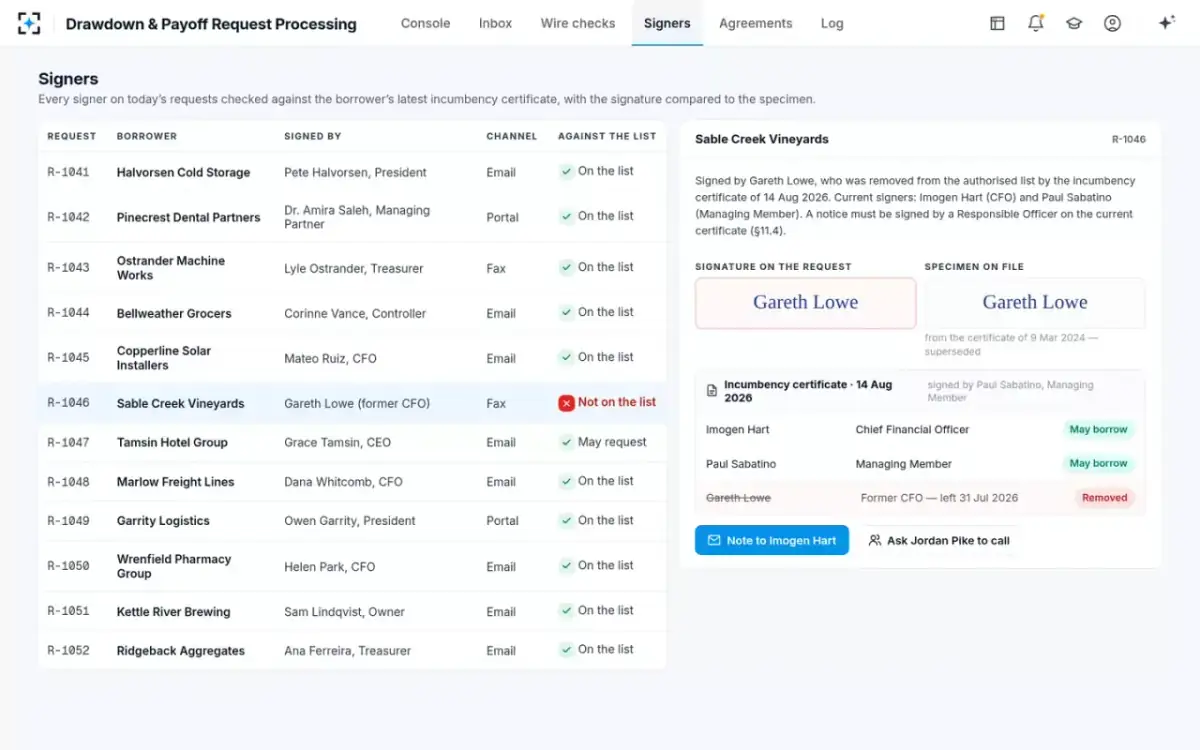This screenshot has height=750, width=1200.
Task: Click the Fax channel for Ostrander Machine Works
Action: (x=496, y=268)
